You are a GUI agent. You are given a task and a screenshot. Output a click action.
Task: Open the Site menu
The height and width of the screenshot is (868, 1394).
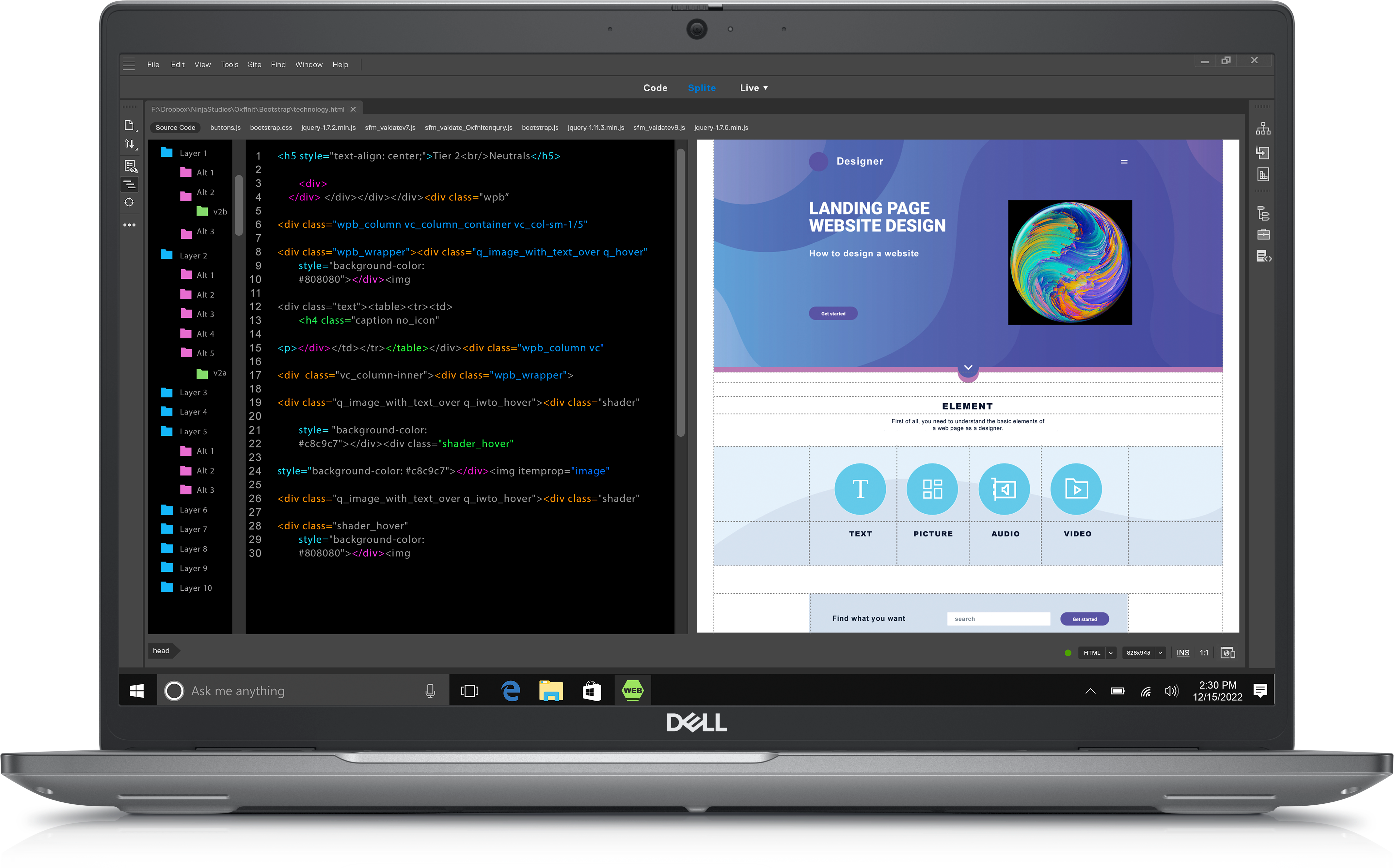pyautogui.click(x=254, y=64)
